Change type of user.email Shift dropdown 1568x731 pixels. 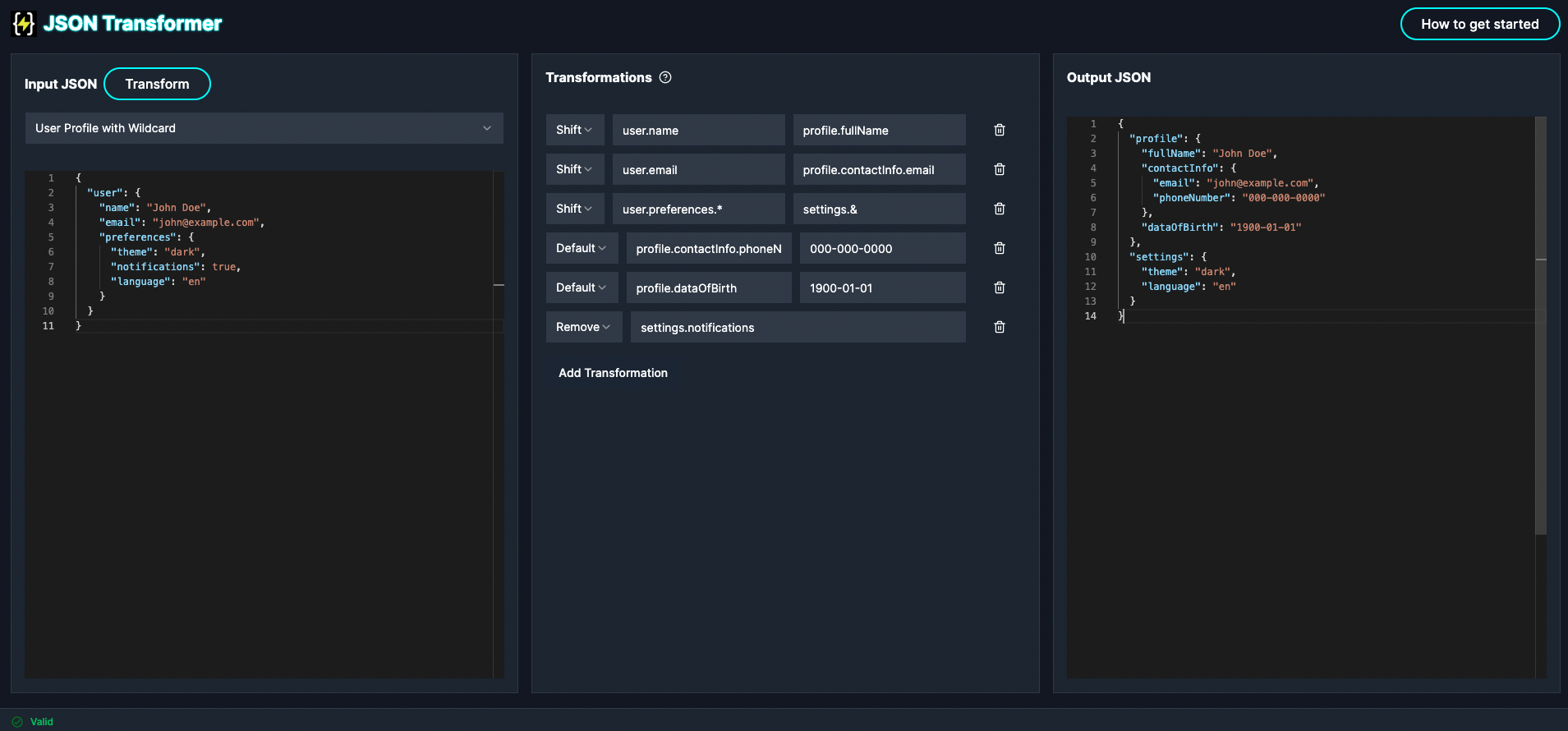[574, 169]
